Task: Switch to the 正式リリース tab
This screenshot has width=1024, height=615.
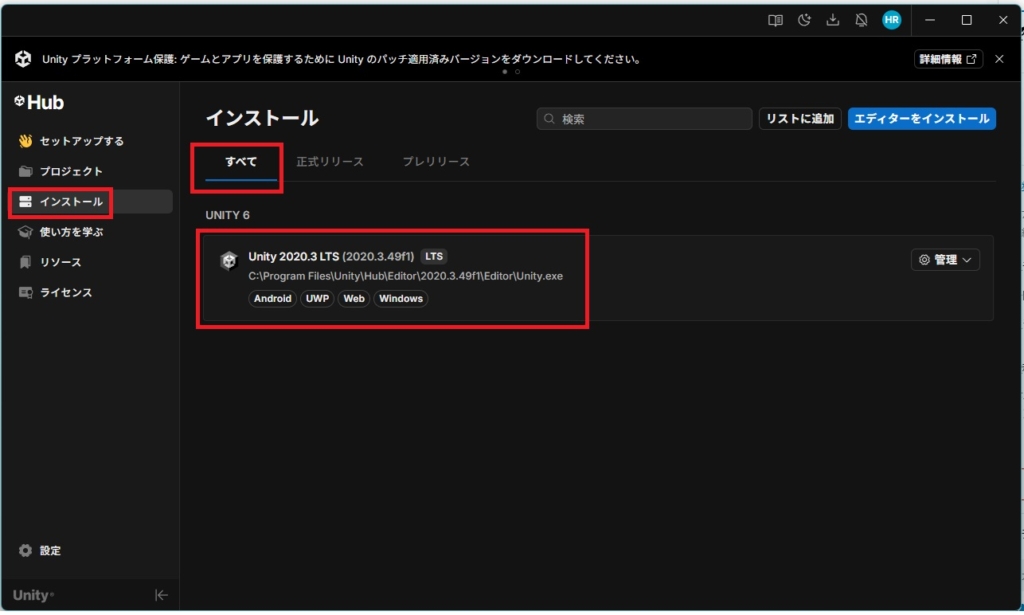Action: coord(330,162)
